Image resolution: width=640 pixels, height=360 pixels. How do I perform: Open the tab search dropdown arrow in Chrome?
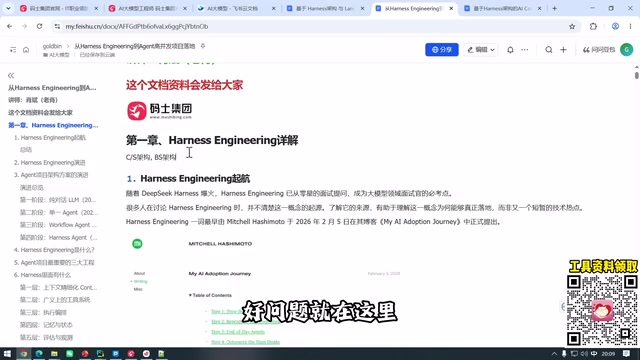(8, 8)
